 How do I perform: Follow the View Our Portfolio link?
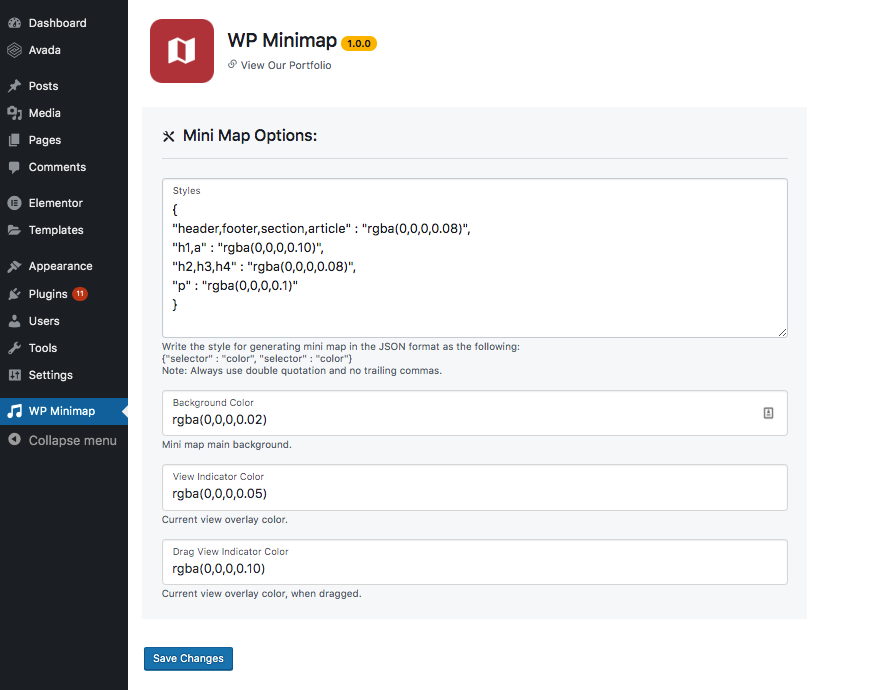click(x=286, y=65)
